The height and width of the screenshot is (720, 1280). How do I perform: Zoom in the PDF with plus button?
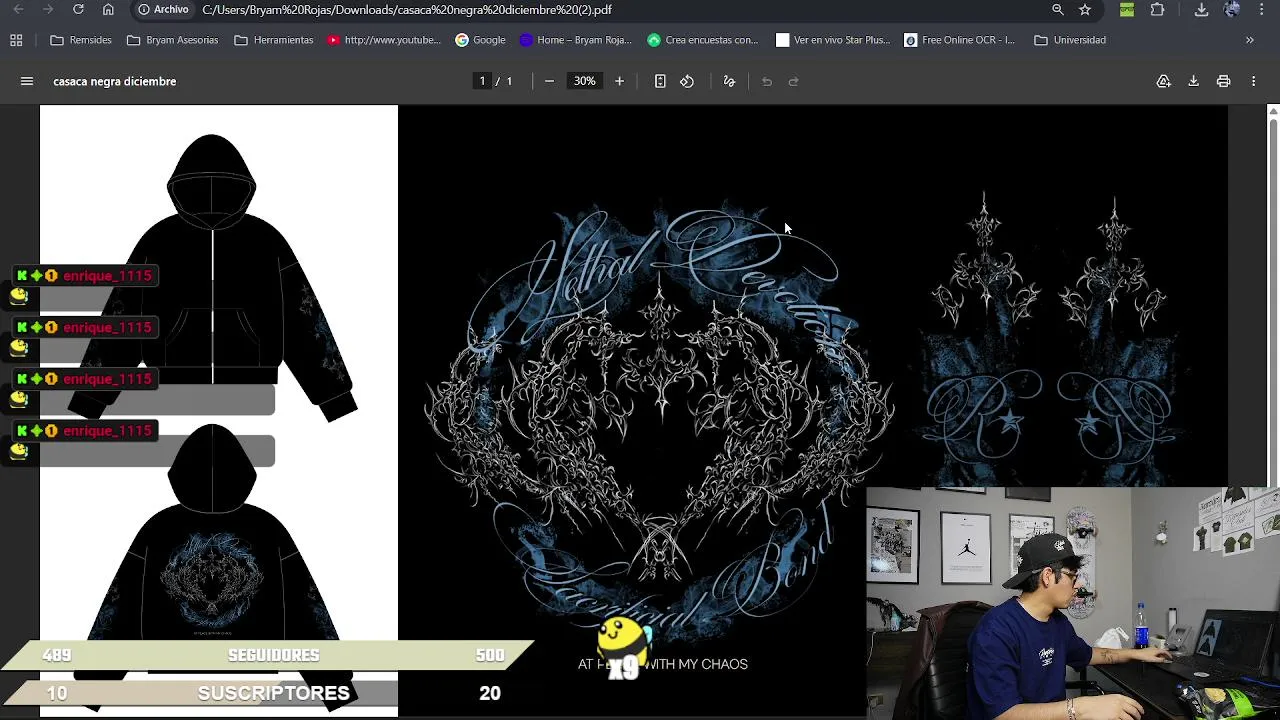tap(619, 81)
